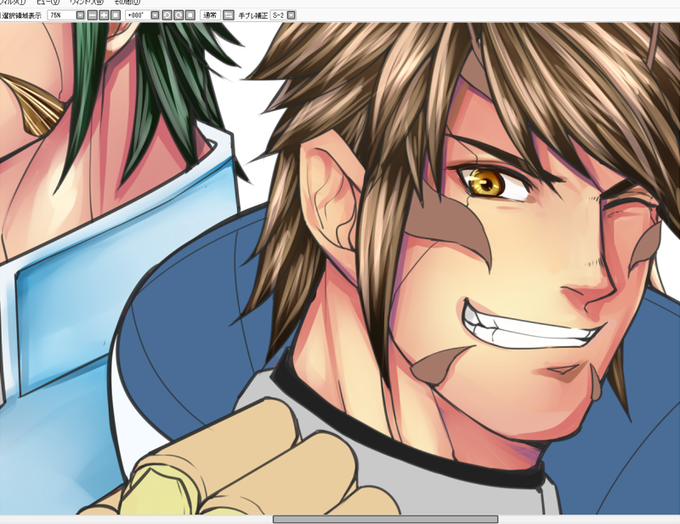Open the 手ブレ補正 stabilizer dropdown
The height and width of the screenshot is (524, 680).
pos(291,15)
